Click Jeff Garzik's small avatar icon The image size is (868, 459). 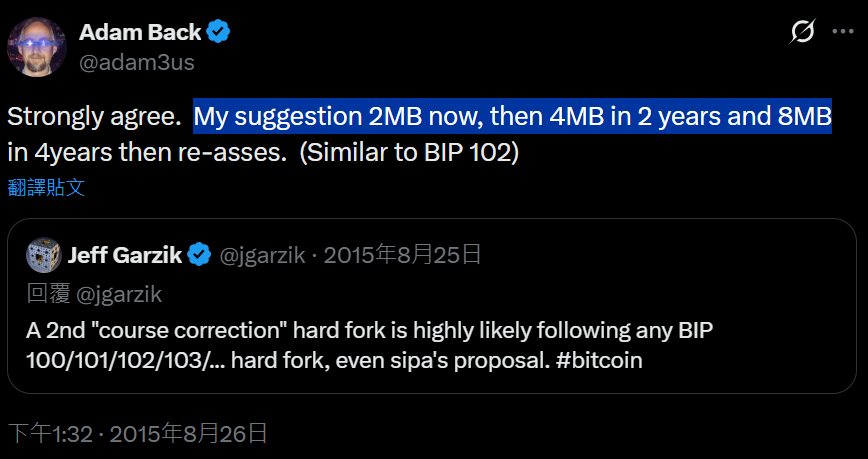[43, 255]
